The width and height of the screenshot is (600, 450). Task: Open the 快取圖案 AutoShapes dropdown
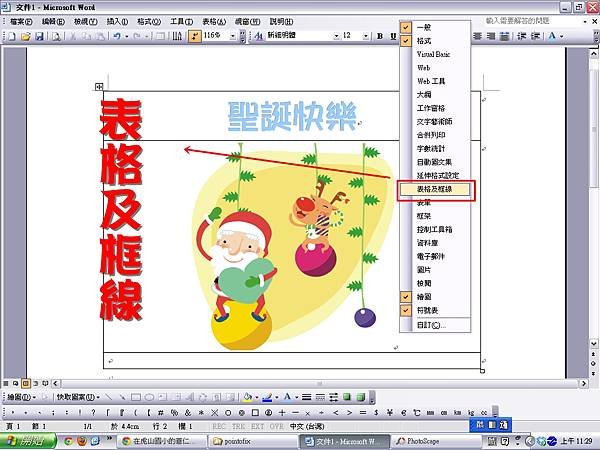[78, 397]
